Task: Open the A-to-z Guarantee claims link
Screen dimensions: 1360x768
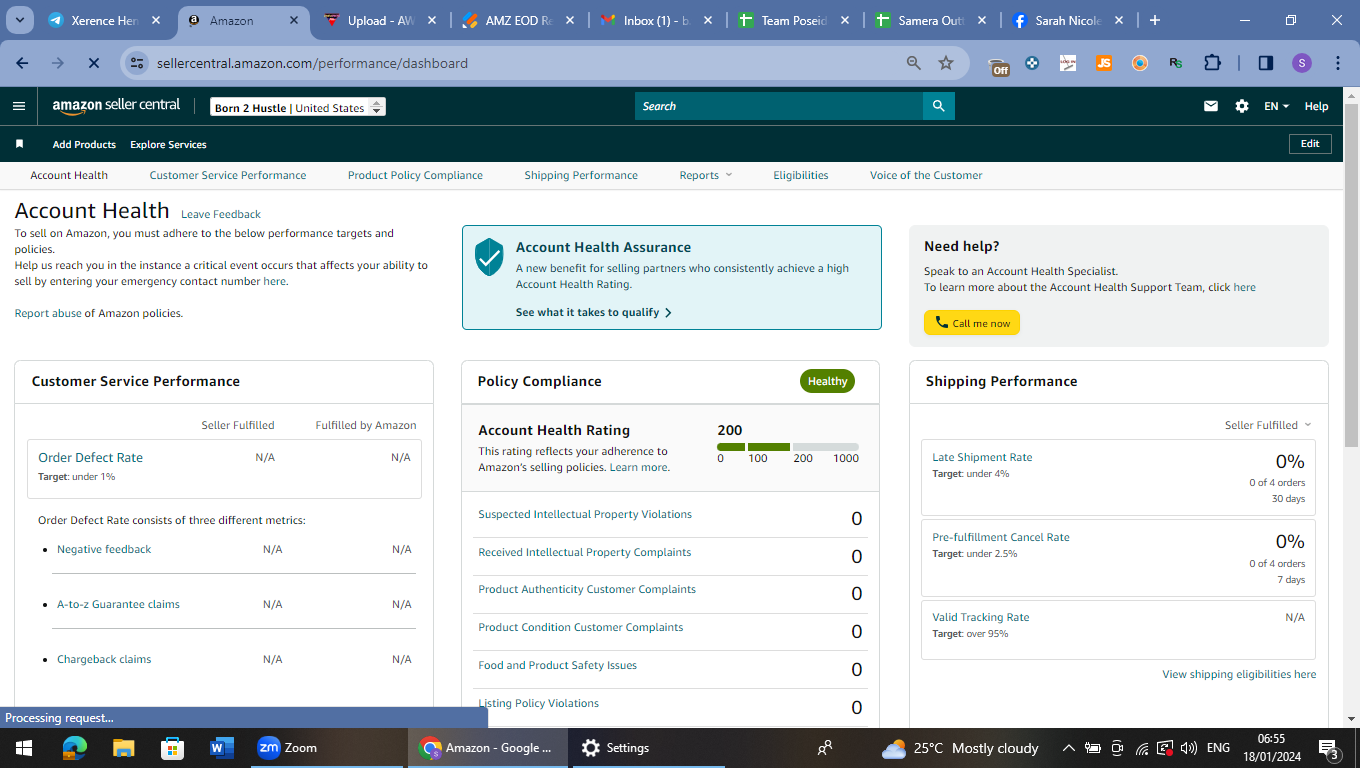Action: [118, 604]
